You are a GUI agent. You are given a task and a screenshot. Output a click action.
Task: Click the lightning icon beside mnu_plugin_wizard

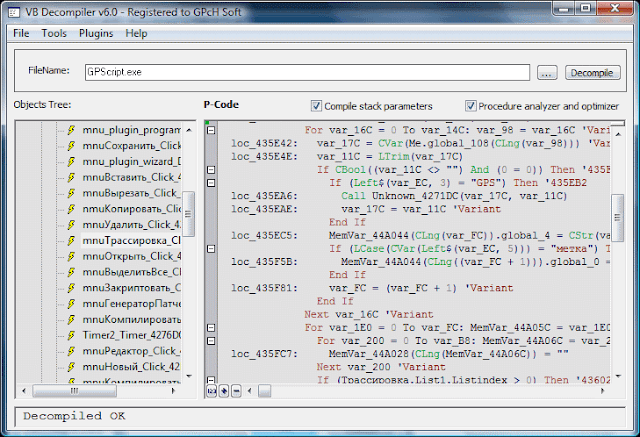(71, 162)
